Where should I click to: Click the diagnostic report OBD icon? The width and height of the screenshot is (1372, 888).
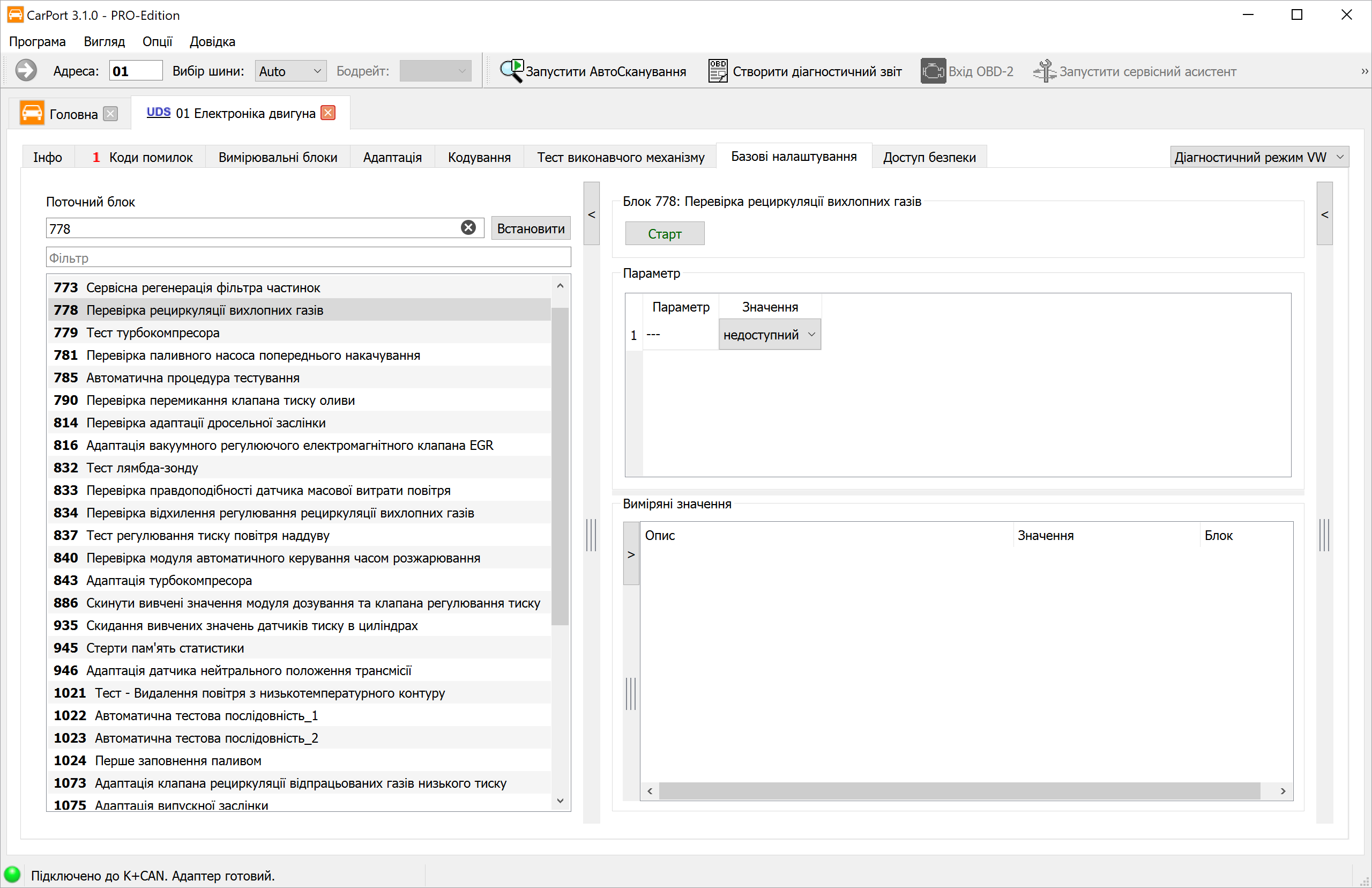pyautogui.click(x=718, y=71)
